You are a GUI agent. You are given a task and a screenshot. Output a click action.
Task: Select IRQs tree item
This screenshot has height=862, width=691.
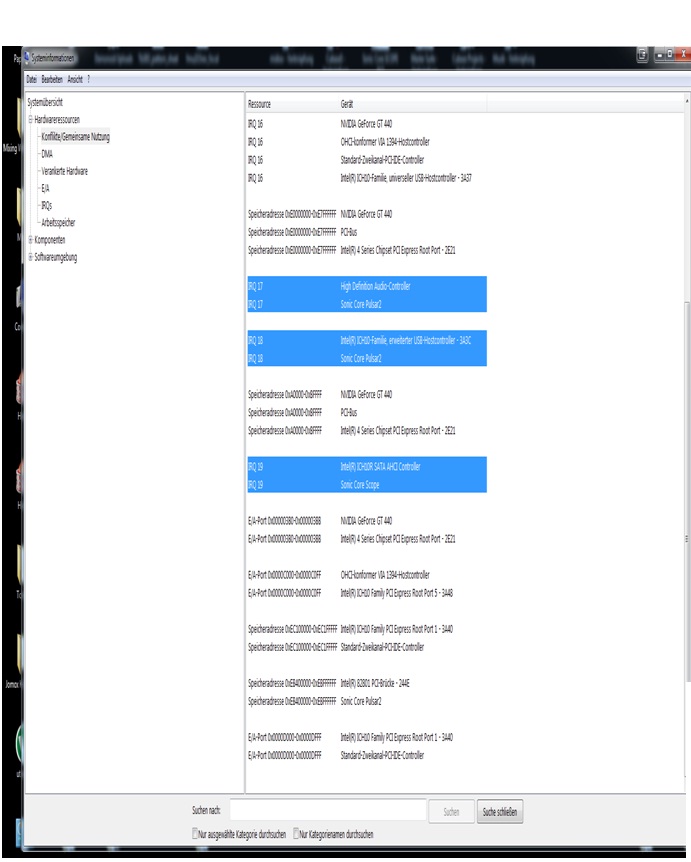[46, 206]
